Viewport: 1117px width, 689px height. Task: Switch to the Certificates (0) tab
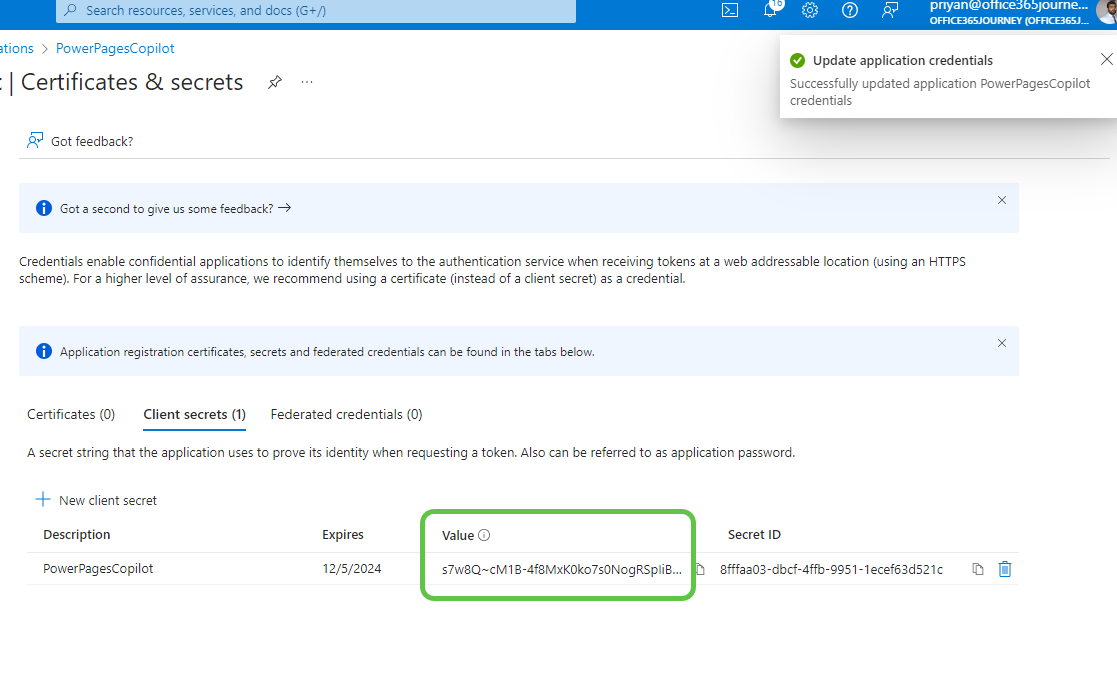(x=71, y=414)
